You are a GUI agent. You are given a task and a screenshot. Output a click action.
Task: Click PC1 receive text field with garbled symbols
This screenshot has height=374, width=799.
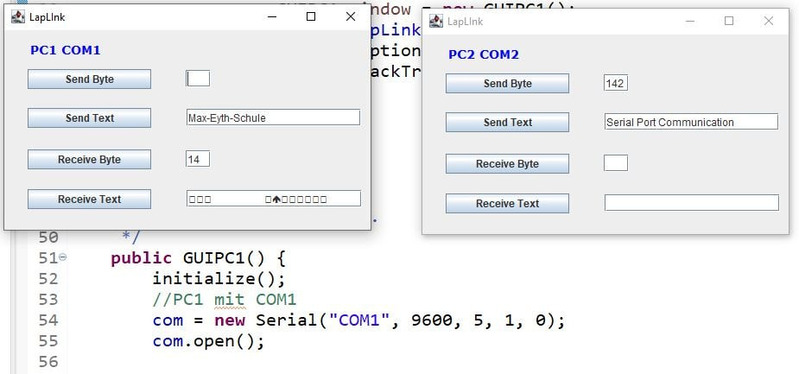(273, 198)
